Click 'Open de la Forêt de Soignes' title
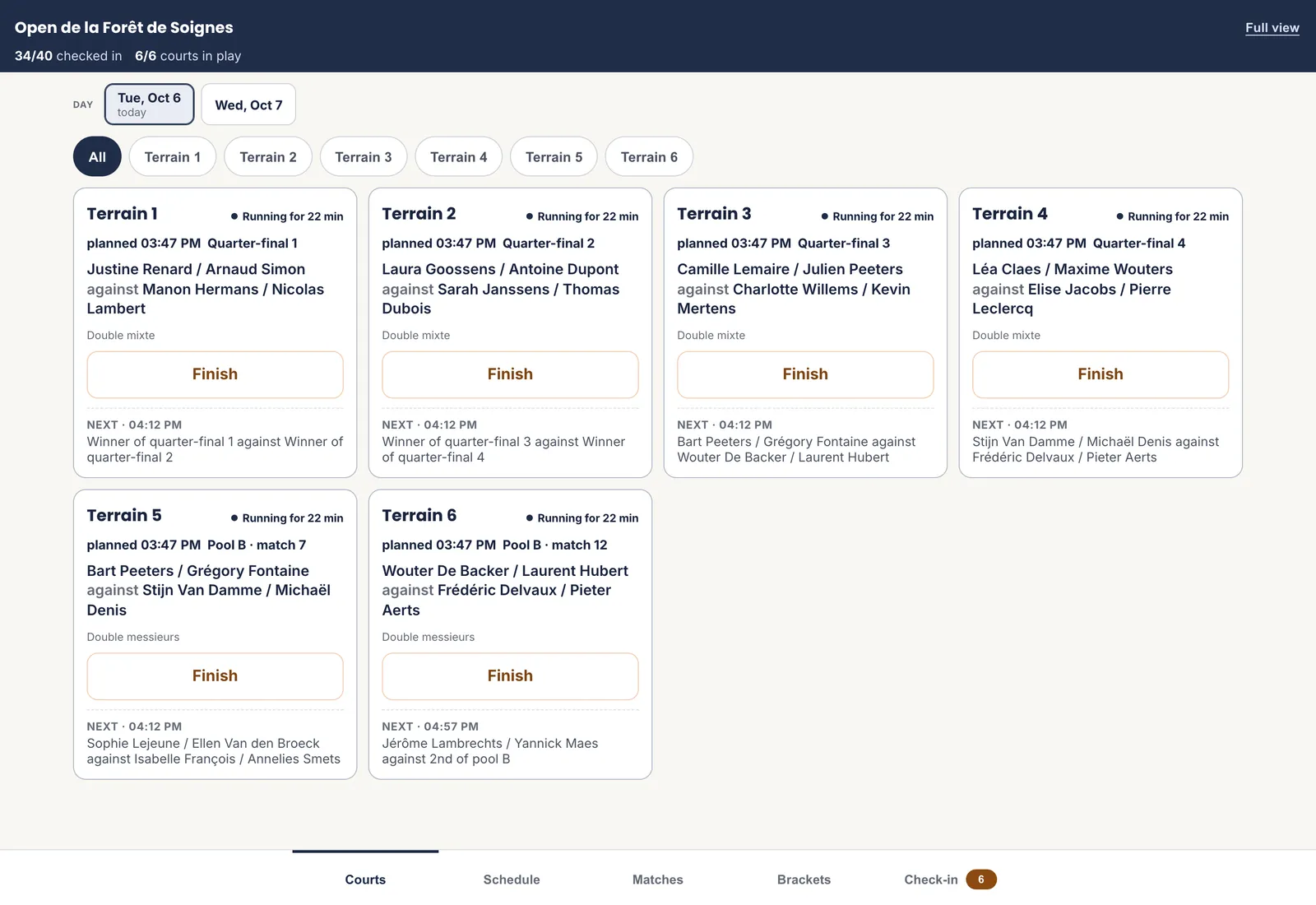This screenshot has height=905, width=1316. (123, 27)
